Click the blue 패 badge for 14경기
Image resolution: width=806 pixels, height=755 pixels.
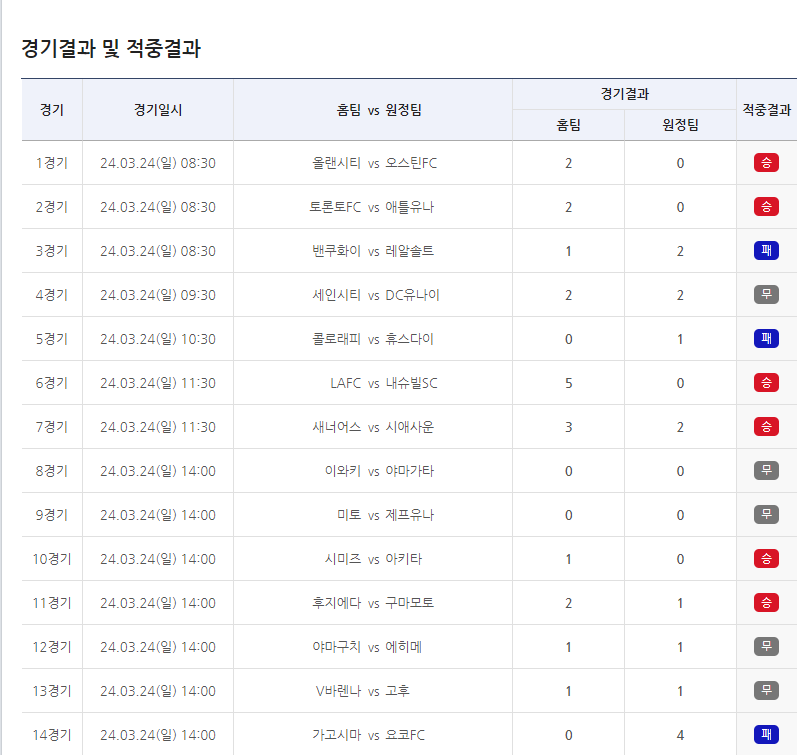click(x=766, y=734)
